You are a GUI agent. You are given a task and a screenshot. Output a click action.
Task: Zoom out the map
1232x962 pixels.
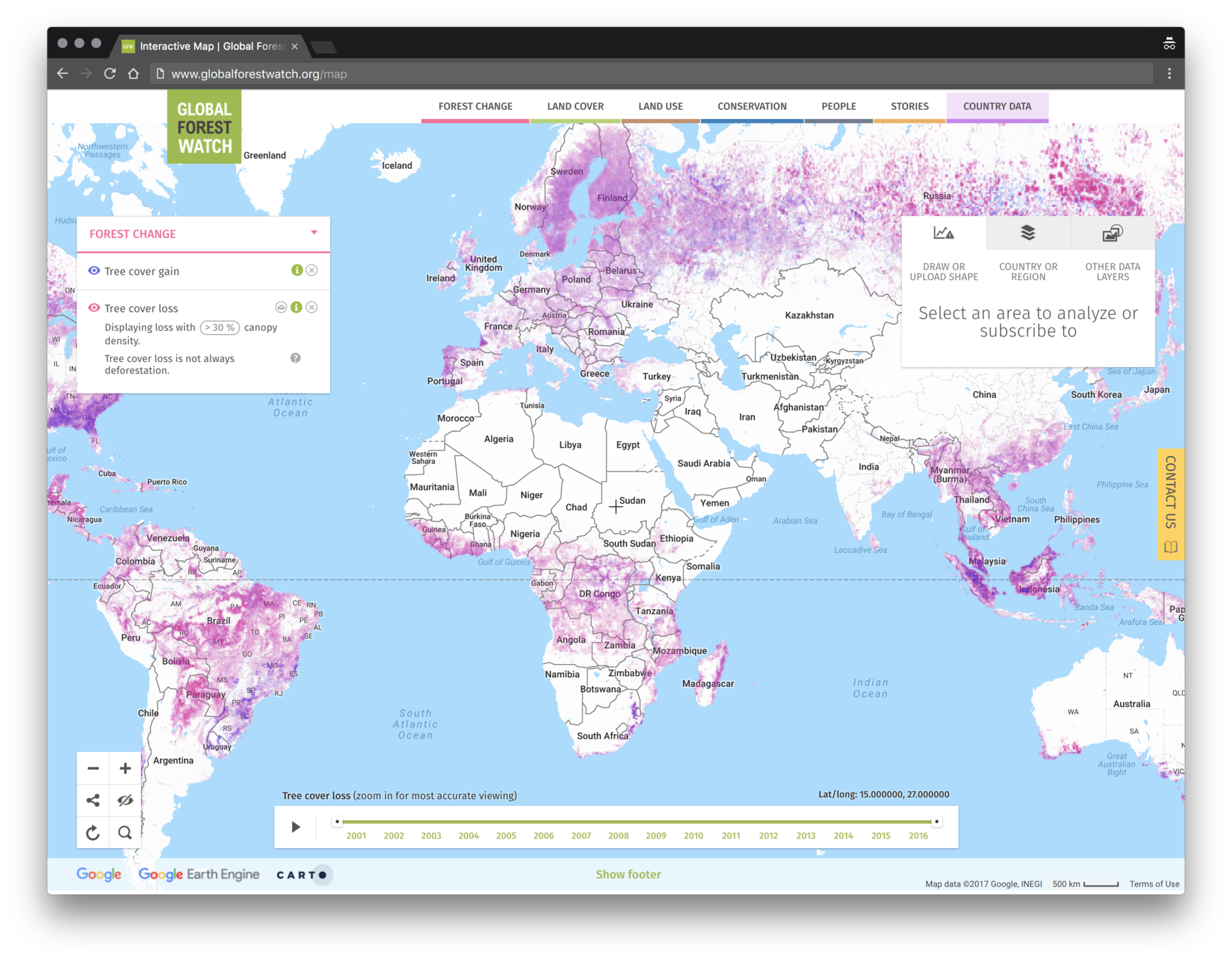pos(93,768)
